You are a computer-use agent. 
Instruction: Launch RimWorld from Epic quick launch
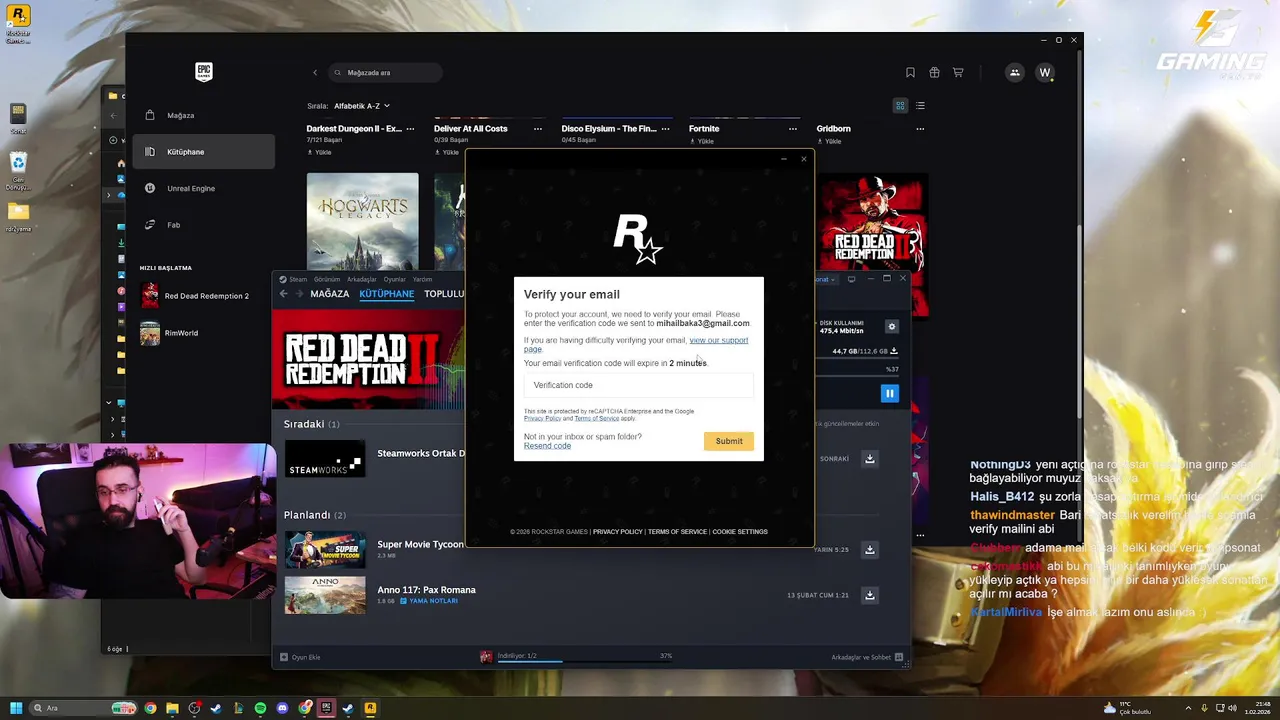[x=203, y=333]
